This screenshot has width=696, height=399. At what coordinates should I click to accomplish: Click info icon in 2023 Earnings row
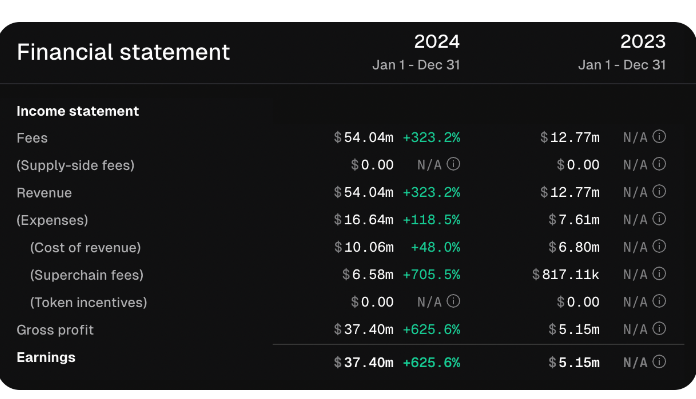[x=659, y=362]
